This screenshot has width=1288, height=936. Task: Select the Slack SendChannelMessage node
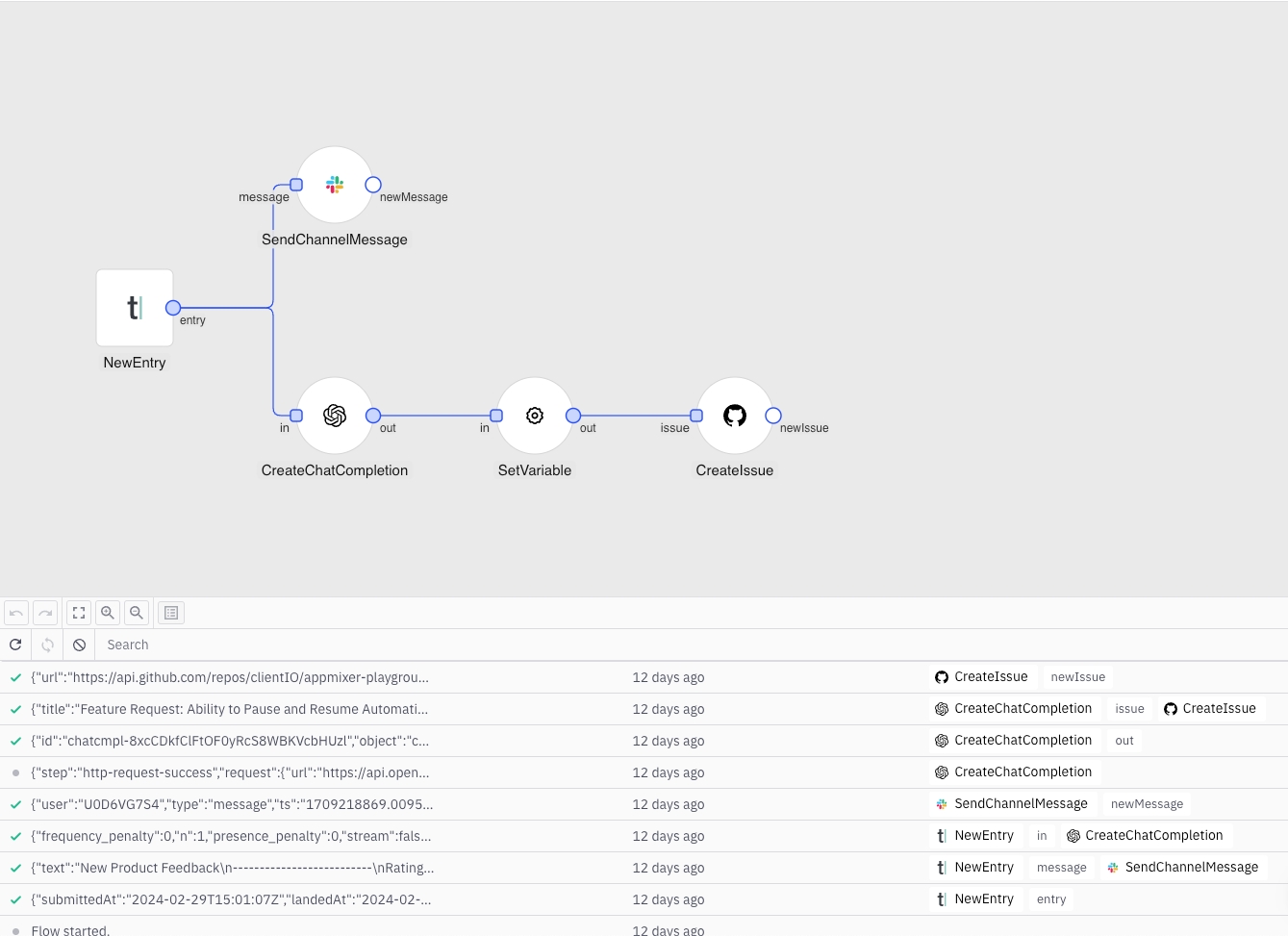[x=334, y=185]
